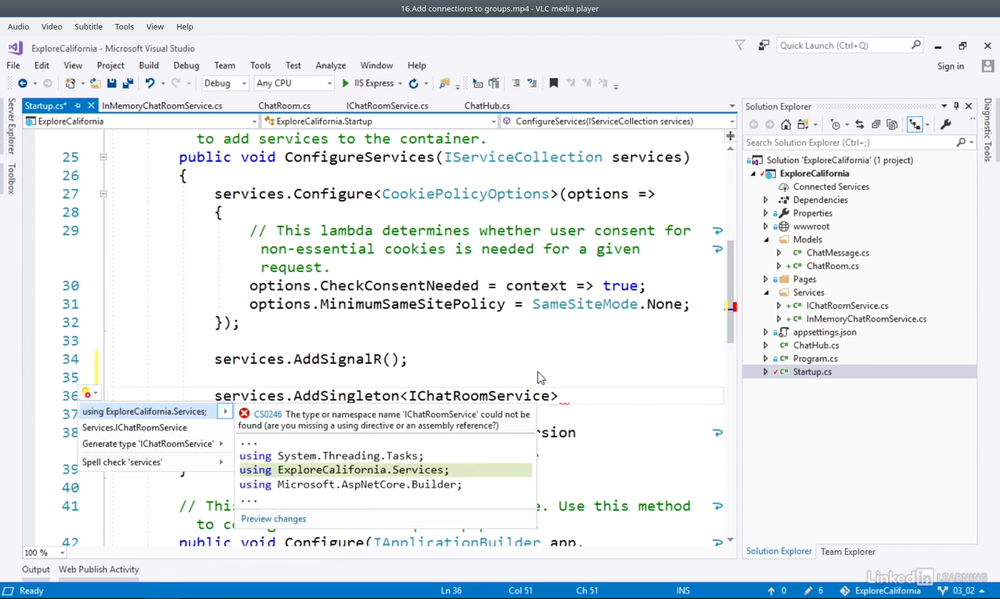Open the Web Publish Activity panel tab
The image size is (1000, 599).
pyautogui.click(x=99, y=570)
